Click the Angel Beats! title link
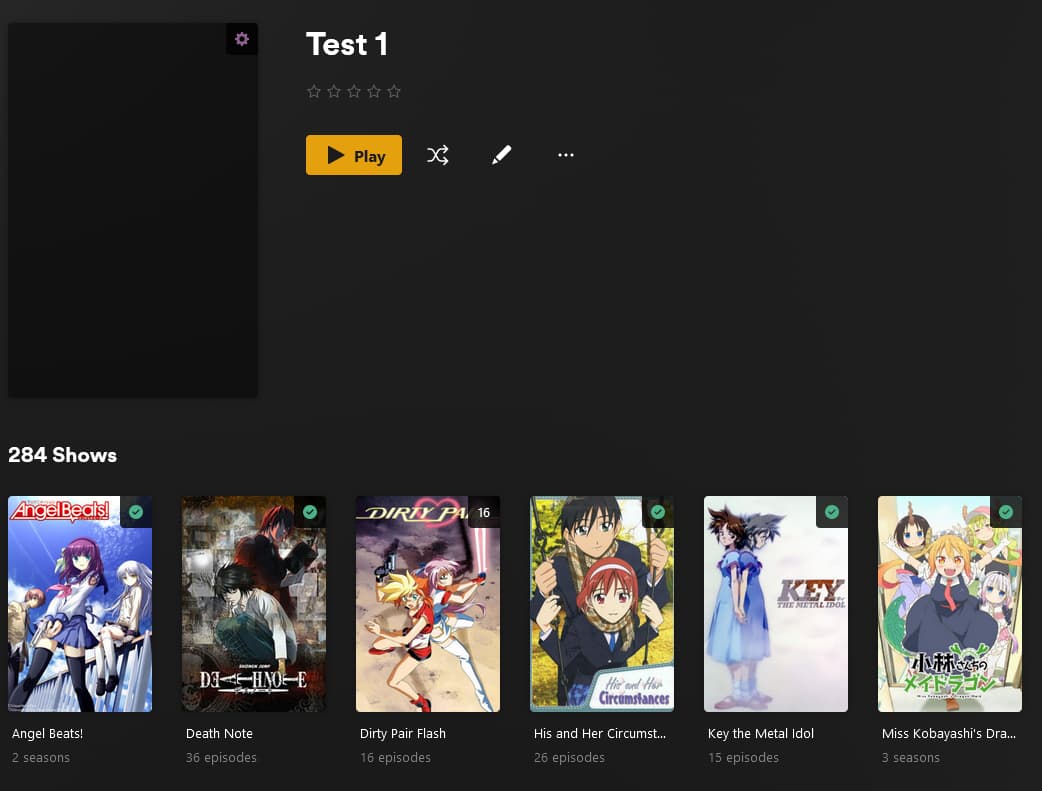 click(x=47, y=733)
